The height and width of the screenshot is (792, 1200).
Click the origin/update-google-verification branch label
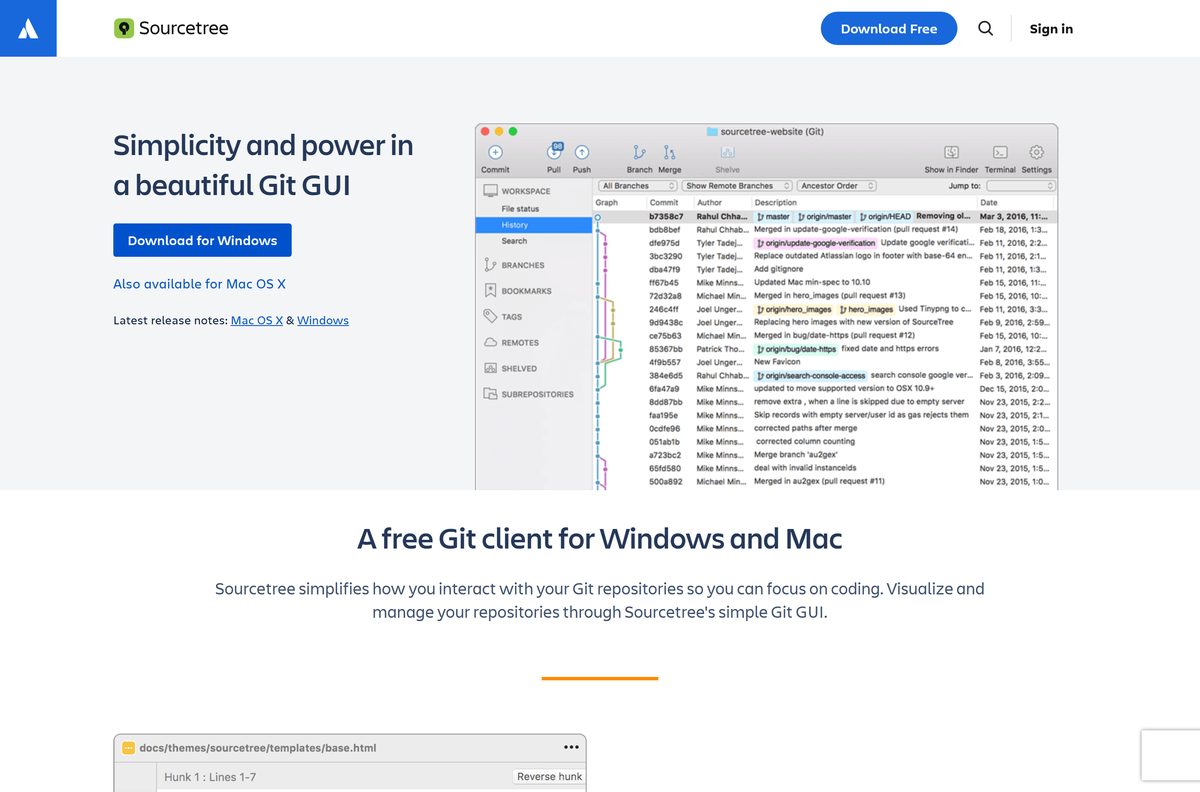pyautogui.click(x=815, y=243)
